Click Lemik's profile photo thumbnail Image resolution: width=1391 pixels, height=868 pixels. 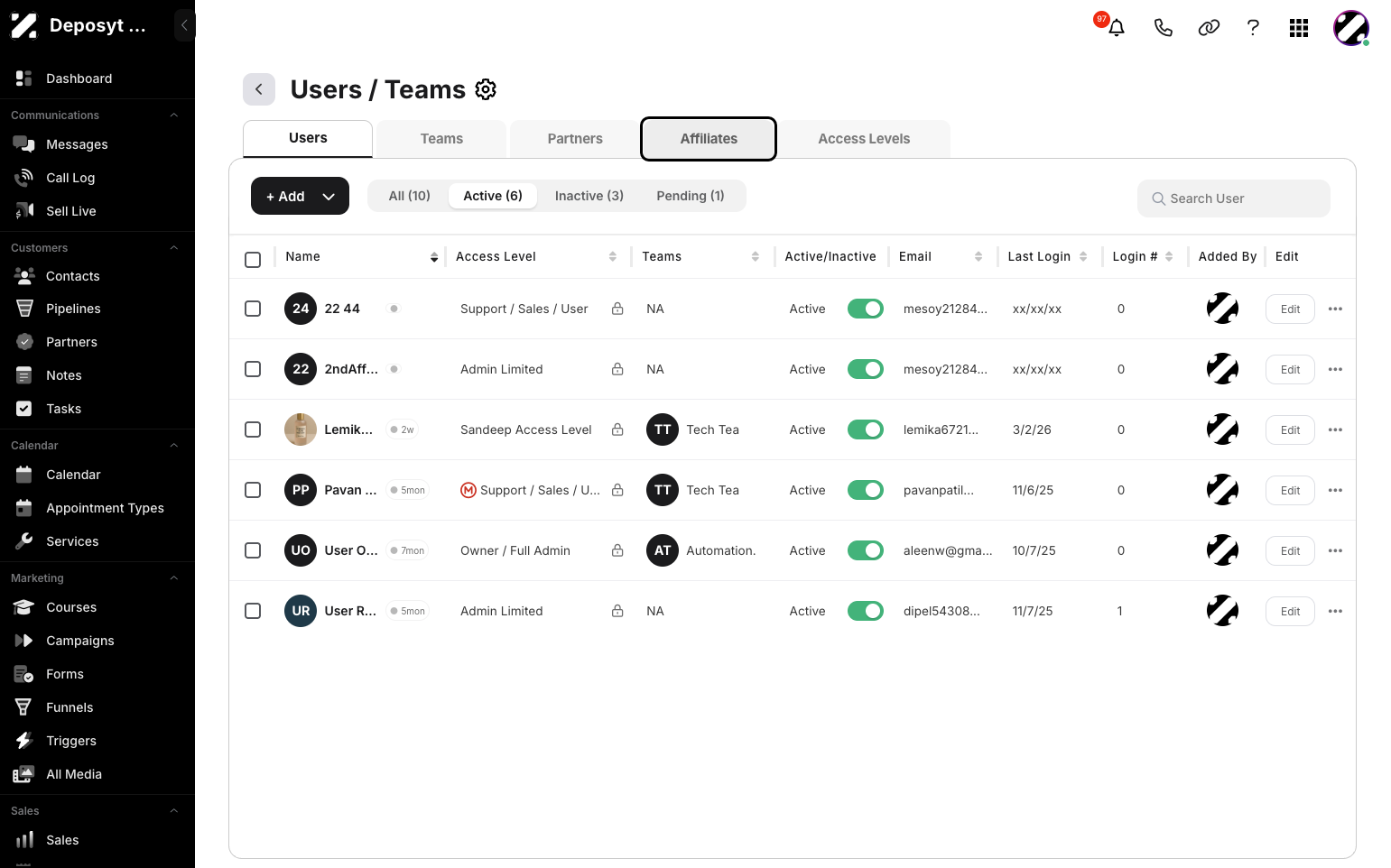[x=301, y=429]
